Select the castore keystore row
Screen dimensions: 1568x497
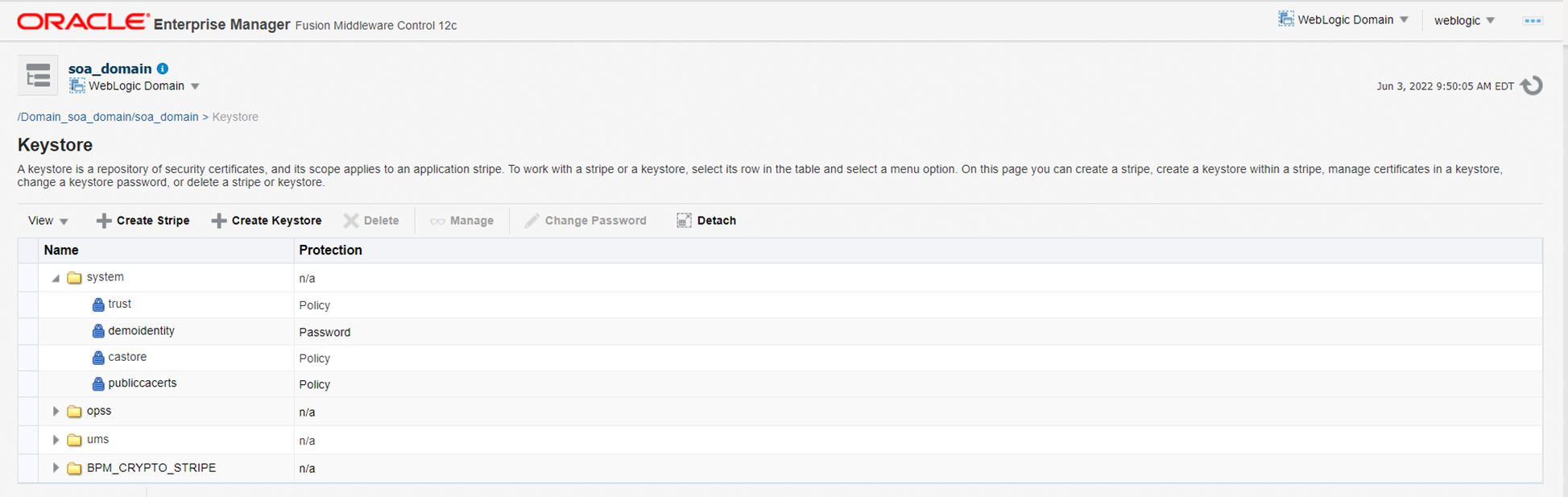(x=780, y=358)
